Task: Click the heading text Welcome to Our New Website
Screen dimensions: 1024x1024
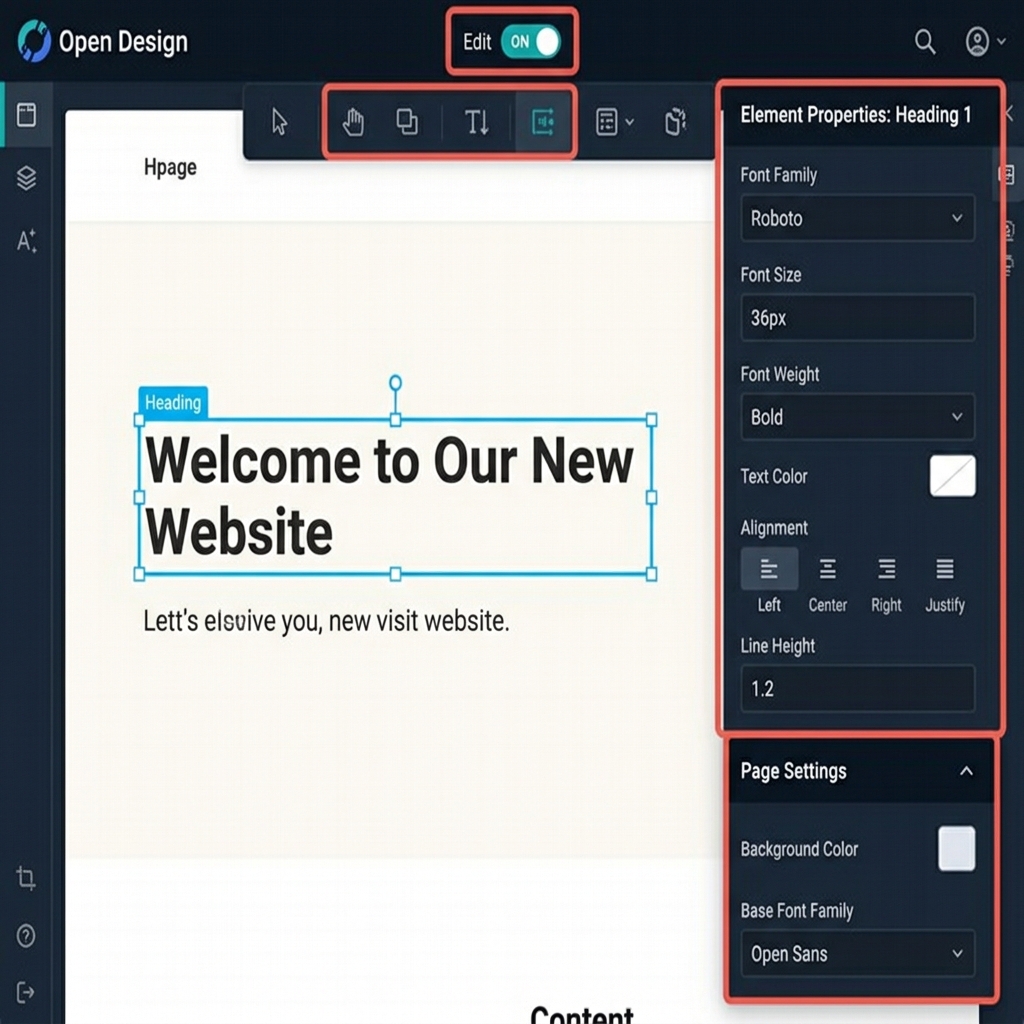Action: [x=389, y=496]
